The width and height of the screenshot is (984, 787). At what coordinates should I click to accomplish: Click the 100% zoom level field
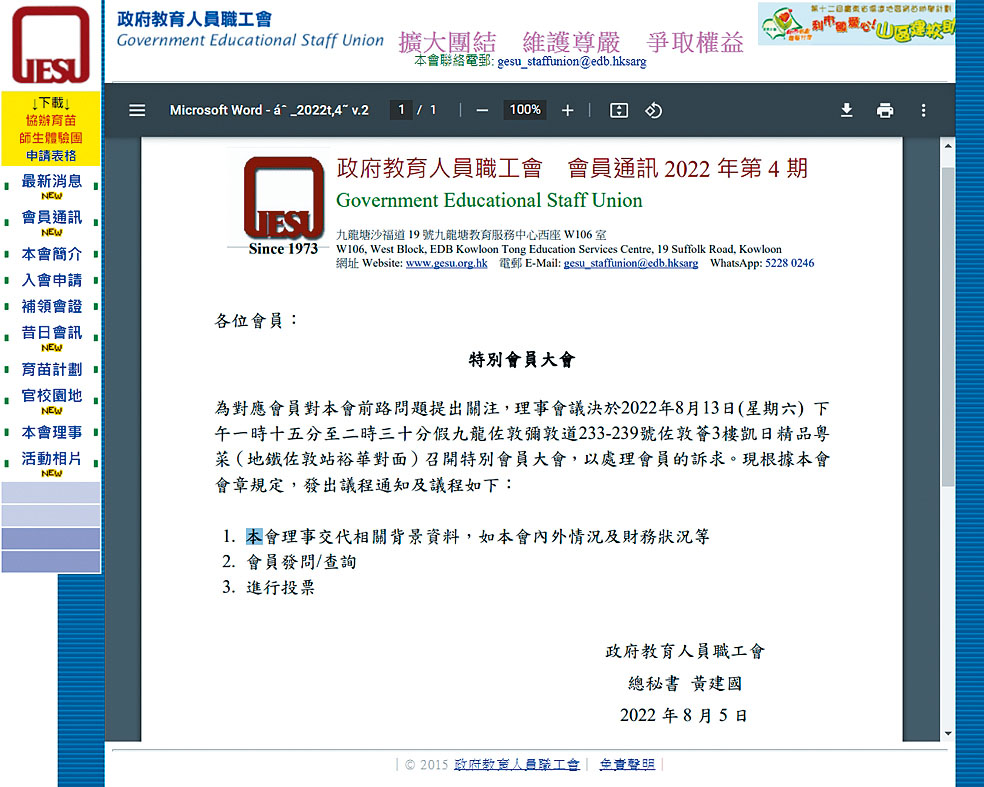point(525,110)
